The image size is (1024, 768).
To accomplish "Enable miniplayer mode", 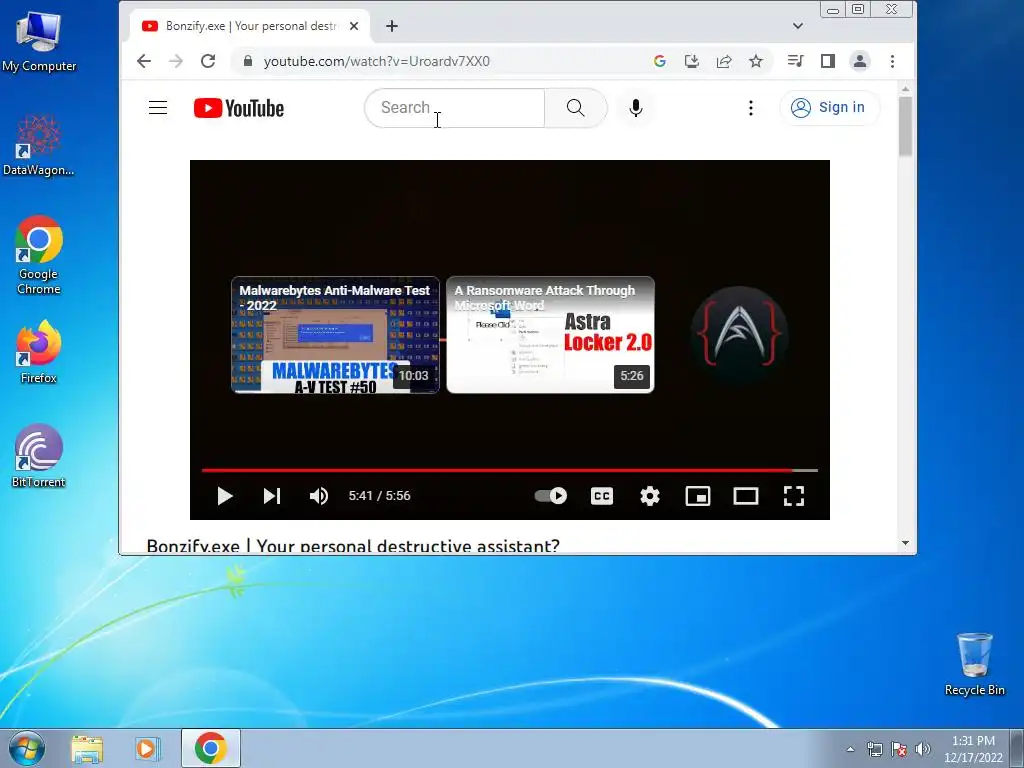I will tap(697, 496).
